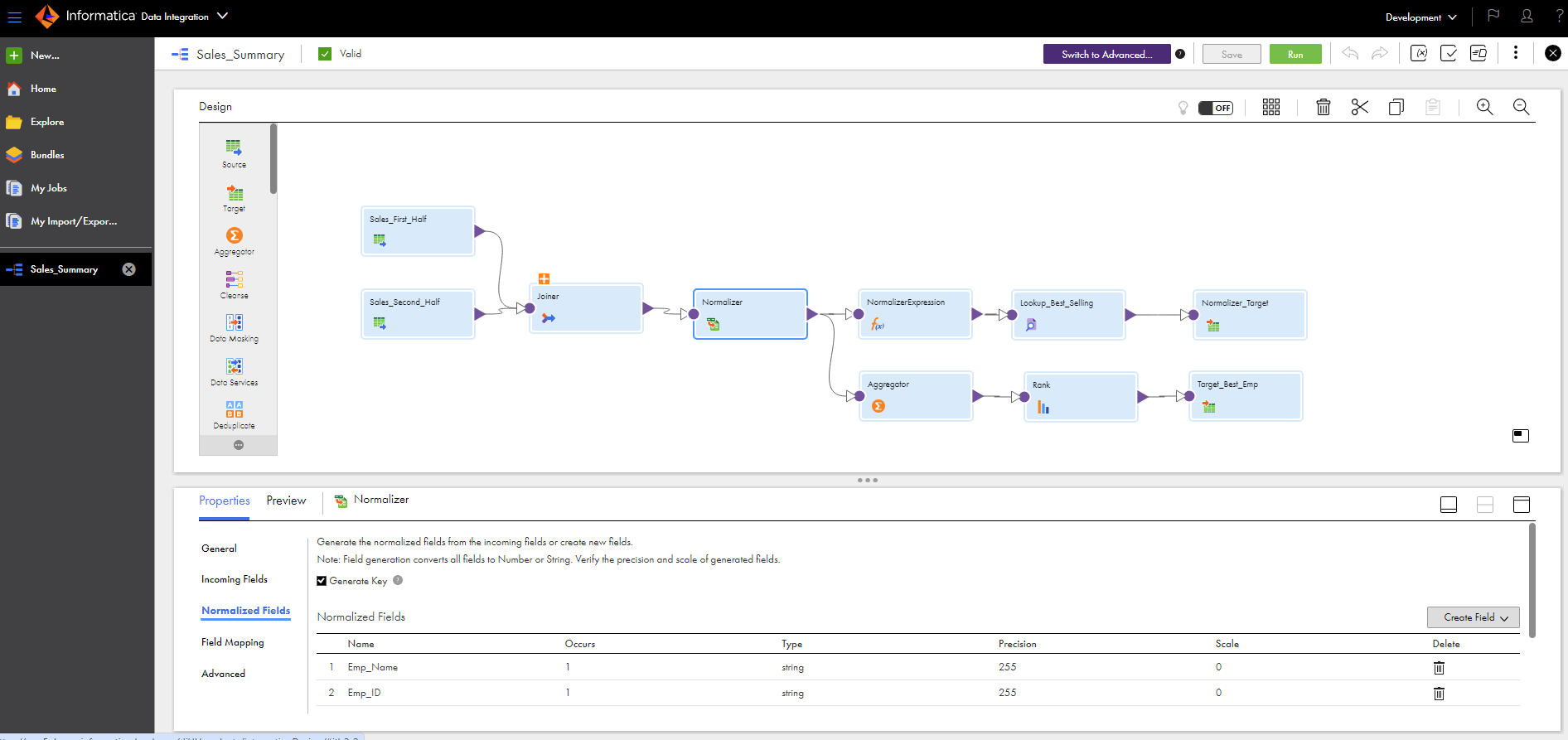Zoom out on the mapping canvas

point(1521,107)
